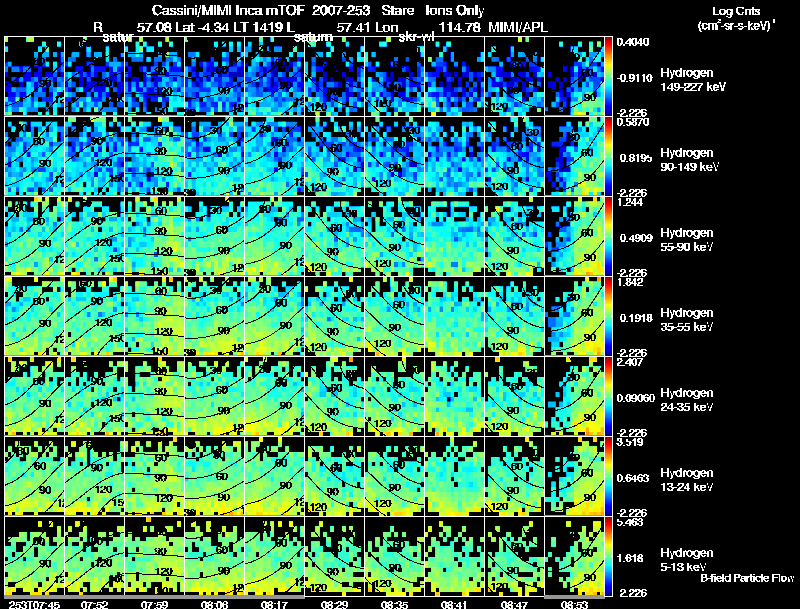The height and width of the screenshot is (609, 800).
Task: Click the longitude value '114.78'
Action: [459, 27]
